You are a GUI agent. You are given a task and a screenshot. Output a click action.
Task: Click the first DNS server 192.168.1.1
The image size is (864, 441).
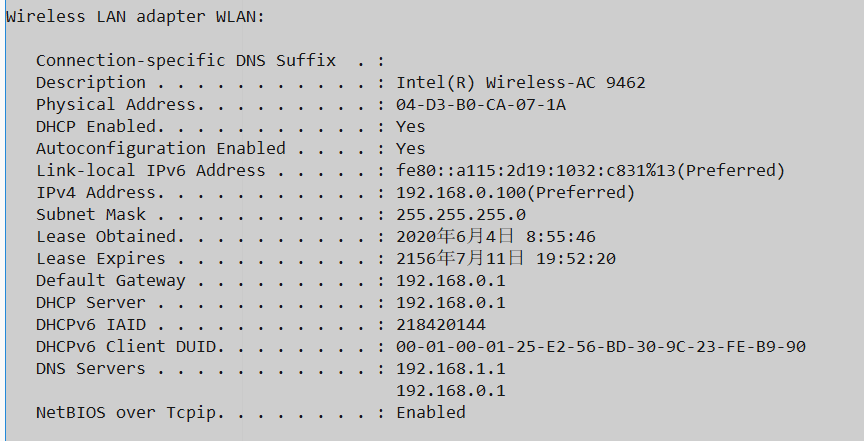point(451,369)
